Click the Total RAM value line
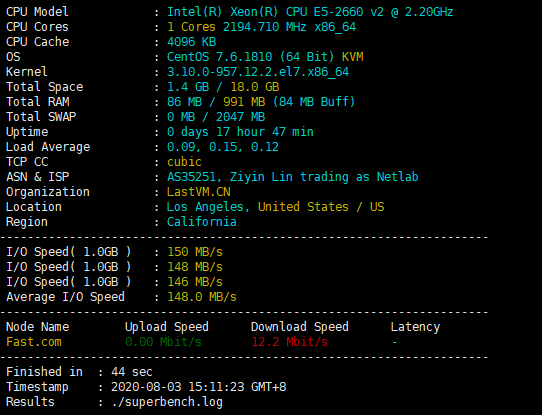 pos(261,102)
